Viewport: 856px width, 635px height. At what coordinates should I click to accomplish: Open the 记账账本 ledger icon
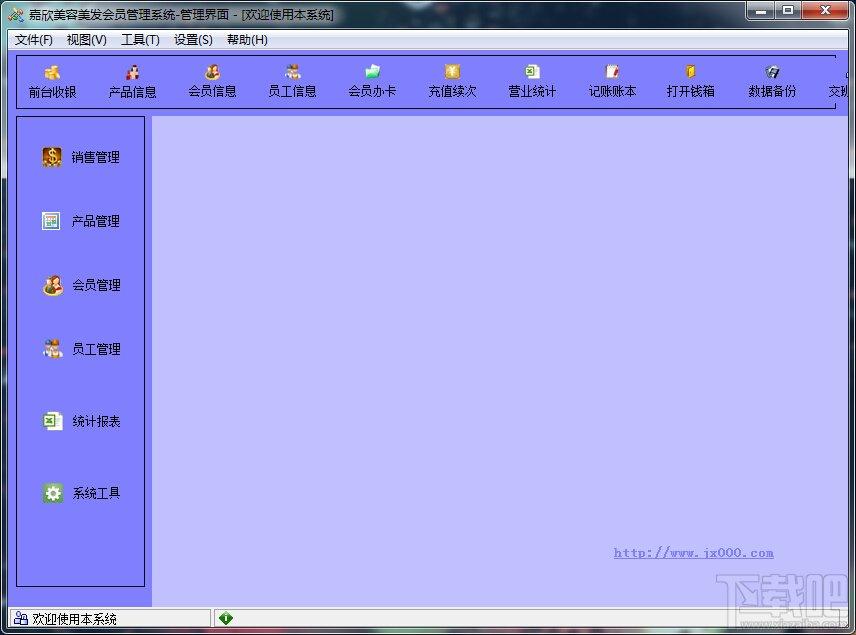point(613,82)
